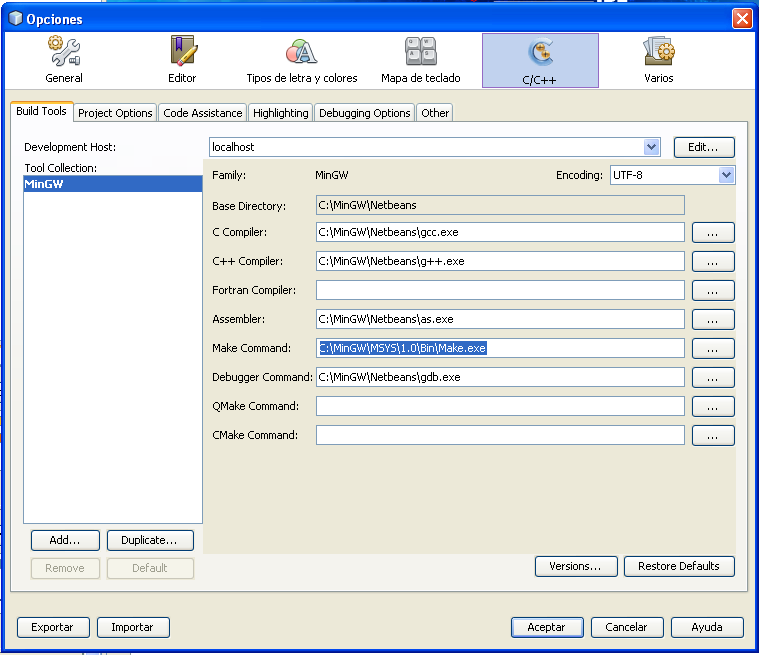759x655 pixels.
Task: Browse for the CMake Command executable
Action: coord(713,436)
